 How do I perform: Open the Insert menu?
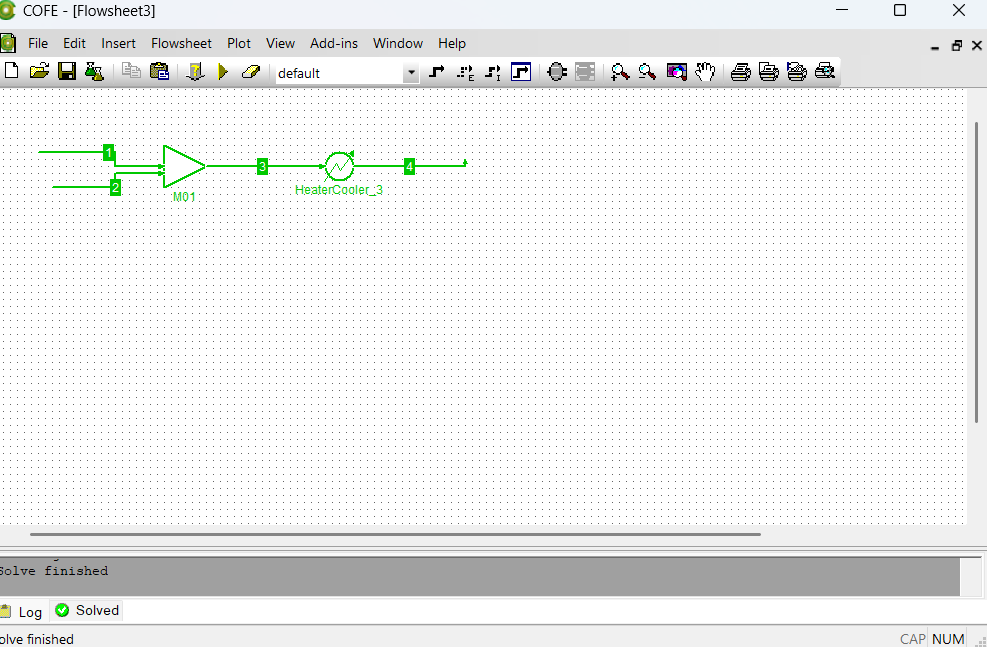tap(118, 43)
